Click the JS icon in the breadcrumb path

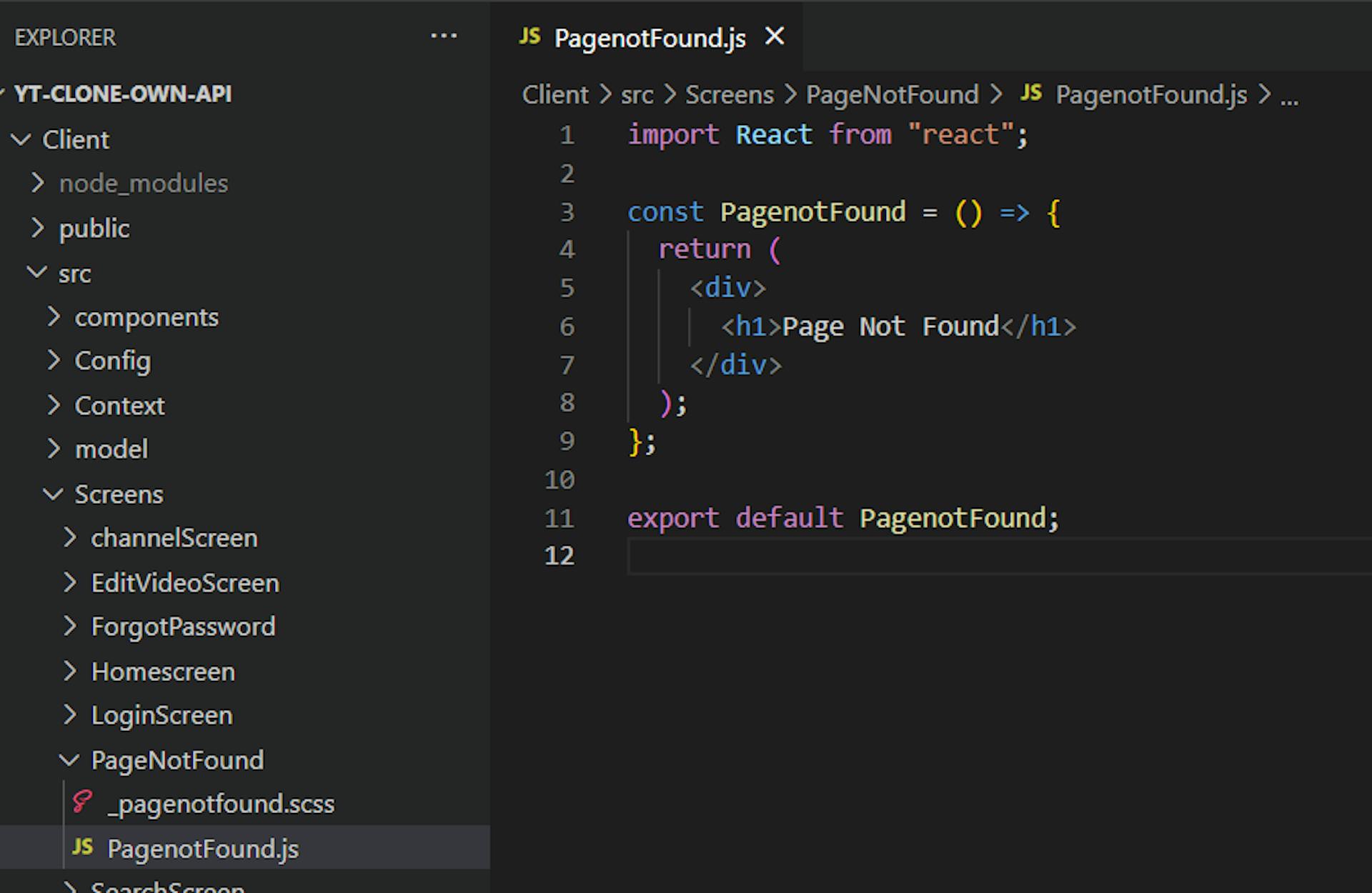1030,93
